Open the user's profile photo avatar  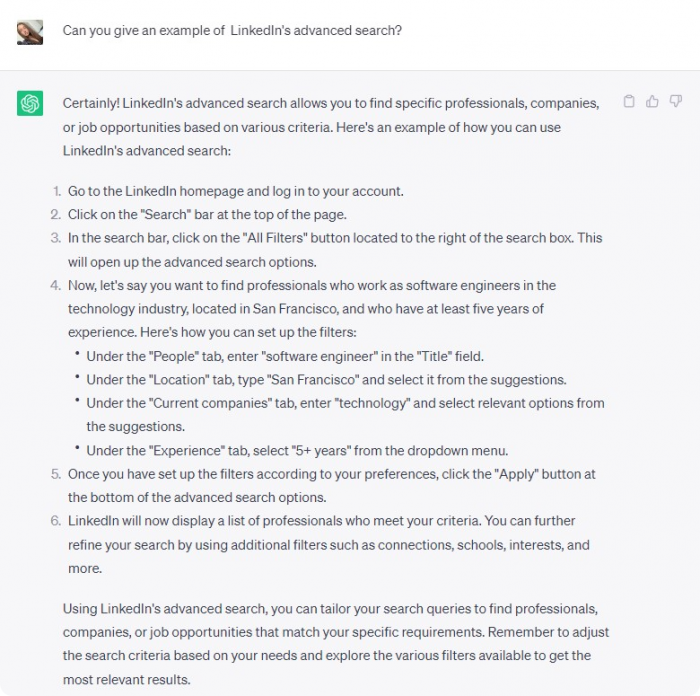point(30,32)
